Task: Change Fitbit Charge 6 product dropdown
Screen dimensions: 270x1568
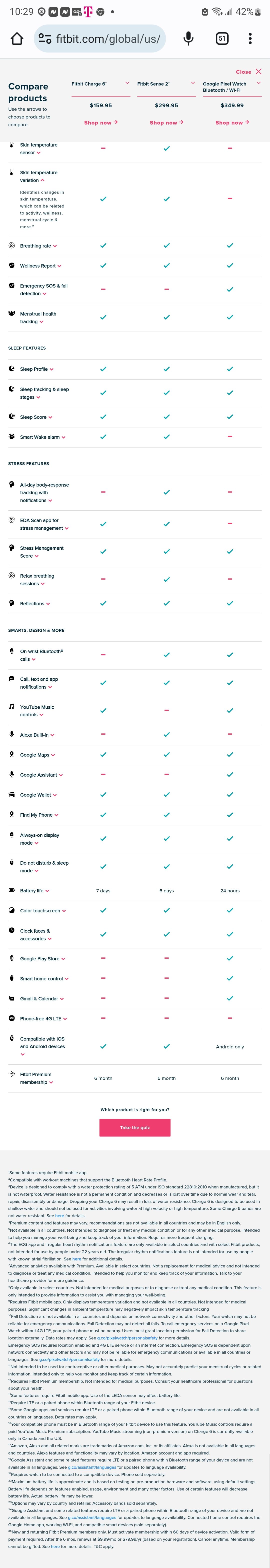Action: click(127, 83)
